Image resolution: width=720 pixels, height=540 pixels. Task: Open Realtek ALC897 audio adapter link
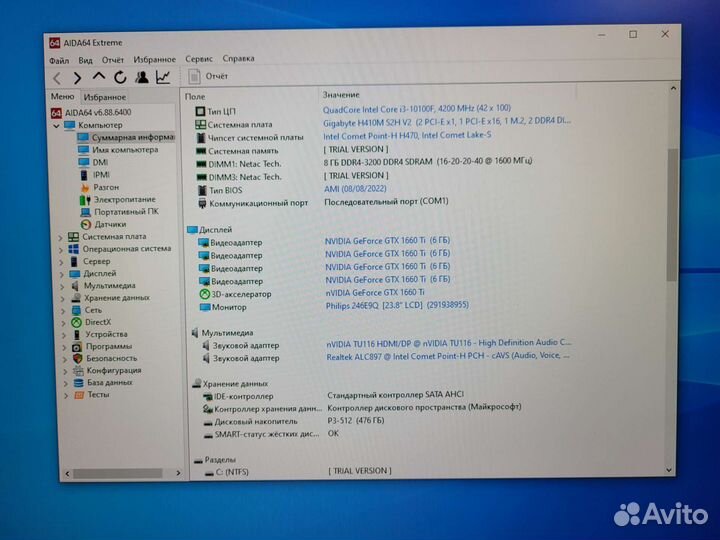pos(448,356)
